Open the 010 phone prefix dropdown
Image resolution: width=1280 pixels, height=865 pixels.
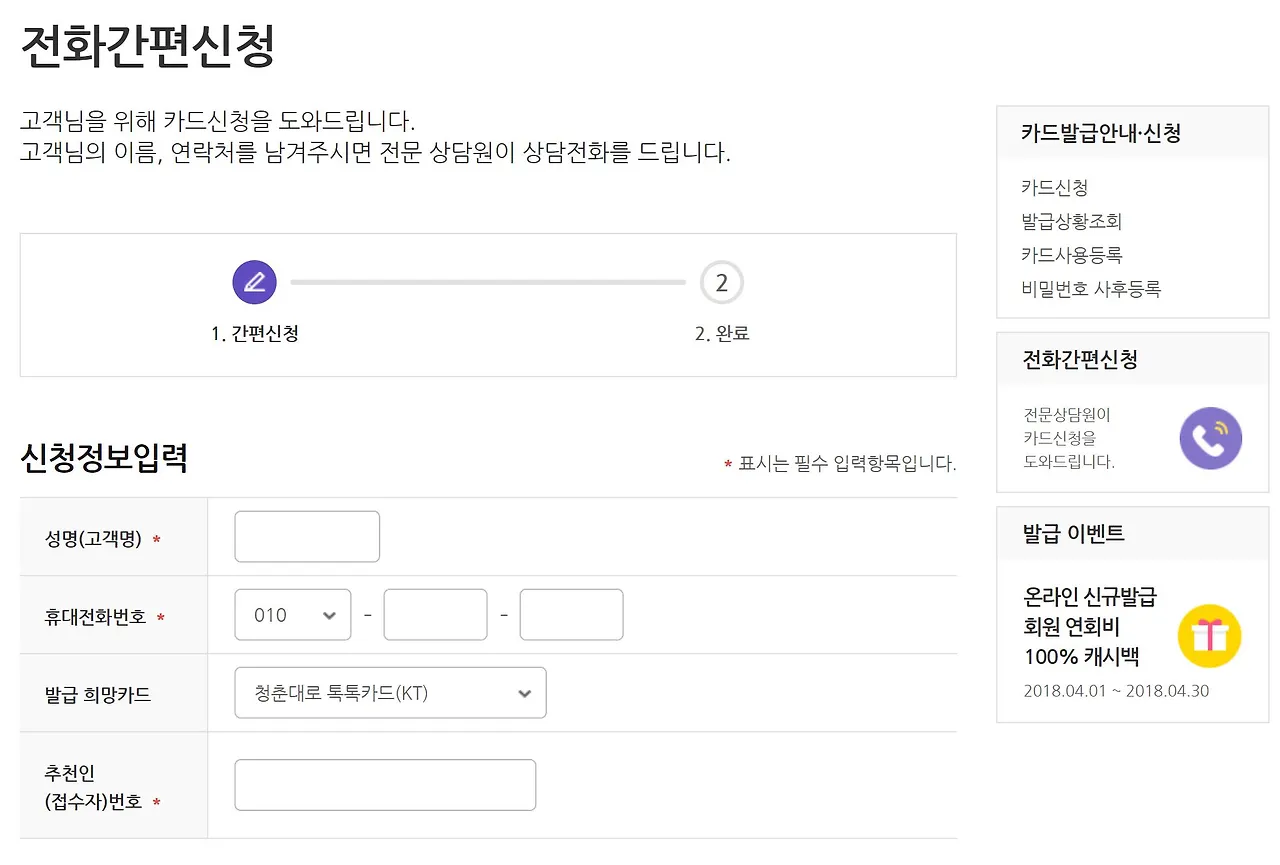293,615
